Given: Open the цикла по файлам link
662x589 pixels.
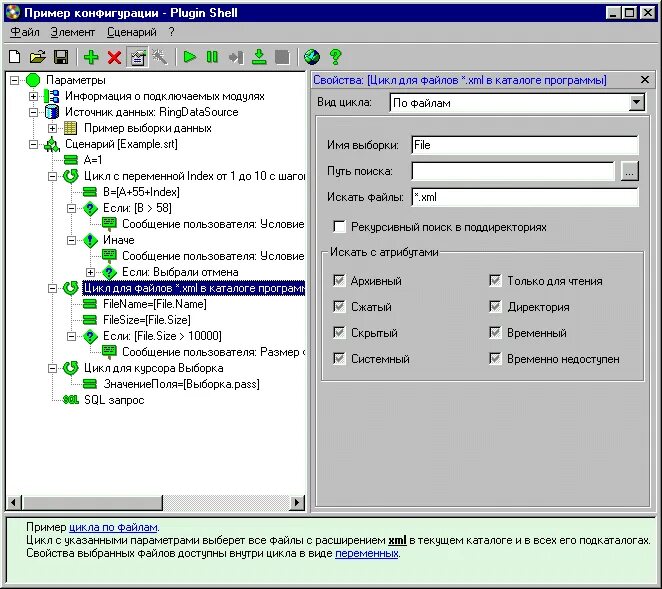Looking at the screenshot, I should (x=113, y=527).
